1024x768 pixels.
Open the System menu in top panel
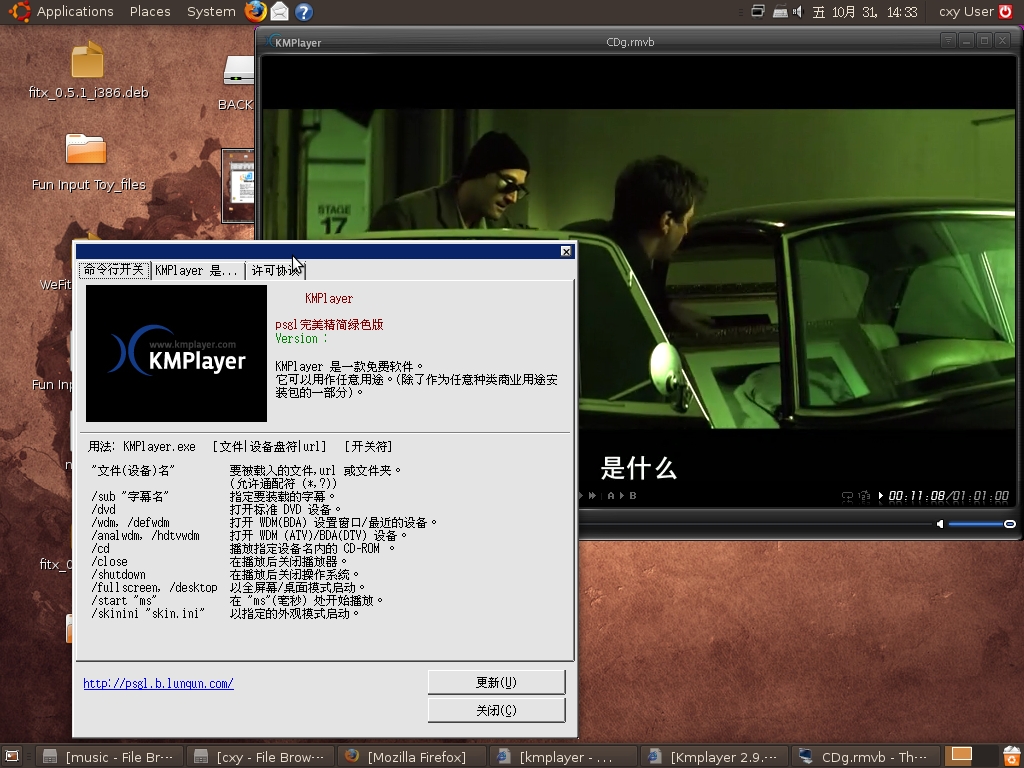[x=211, y=12]
